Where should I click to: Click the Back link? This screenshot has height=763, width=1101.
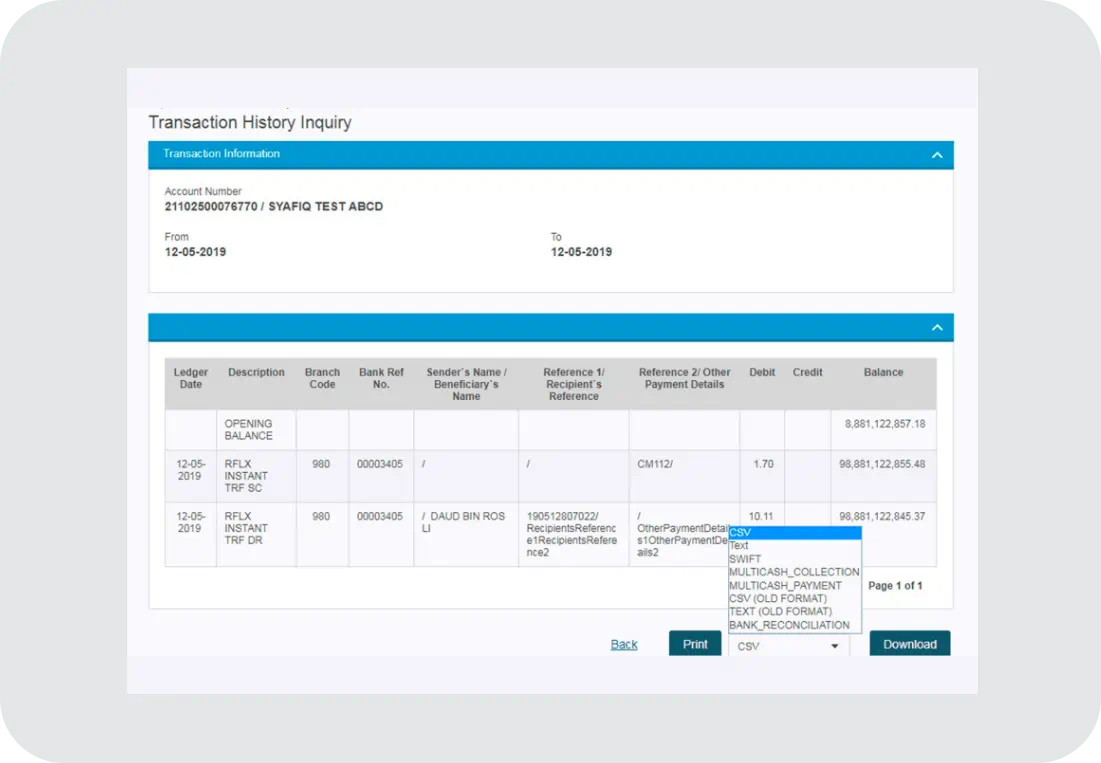(x=624, y=645)
